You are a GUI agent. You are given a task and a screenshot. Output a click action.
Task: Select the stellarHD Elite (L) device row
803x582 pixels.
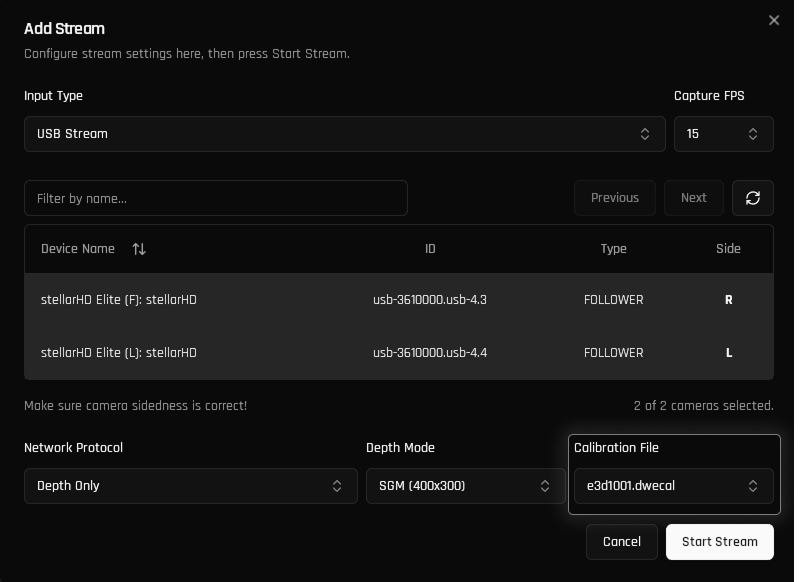398,353
